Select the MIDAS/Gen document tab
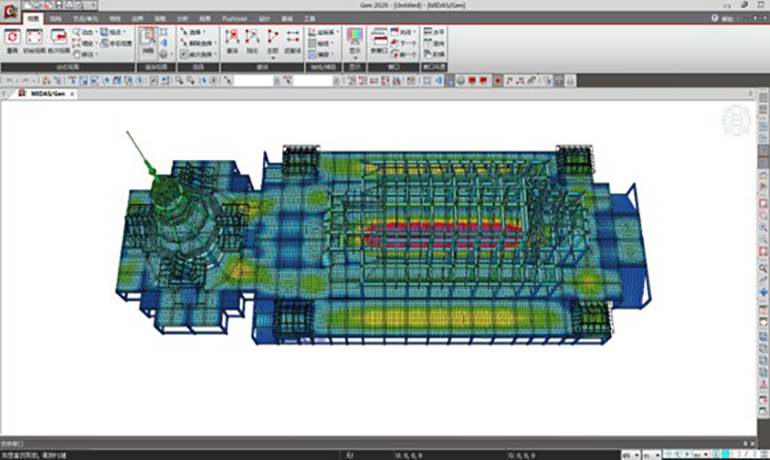This screenshot has height=460, width=770. coord(45,93)
